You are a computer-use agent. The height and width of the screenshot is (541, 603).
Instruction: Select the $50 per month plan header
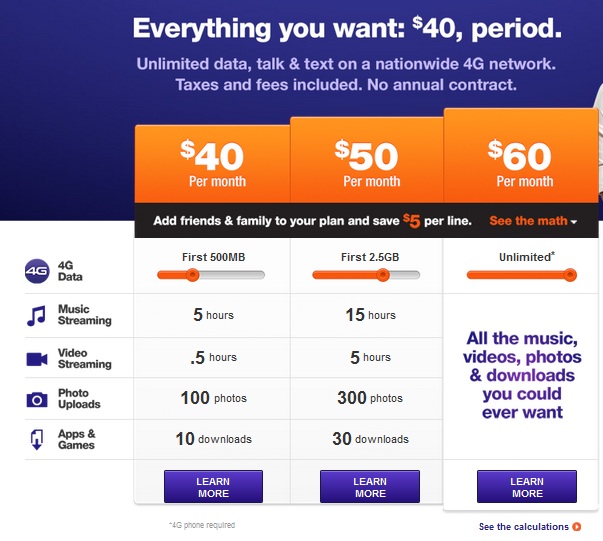click(367, 160)
